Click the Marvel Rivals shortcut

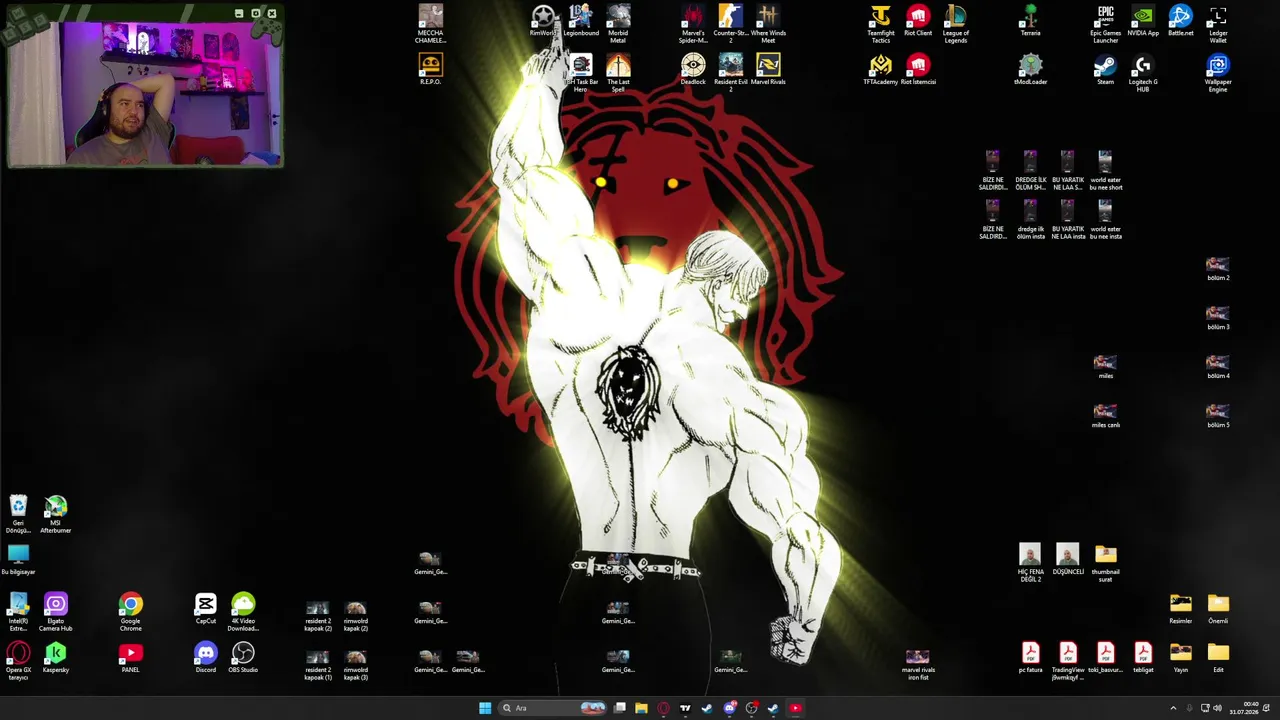point(768,70)
